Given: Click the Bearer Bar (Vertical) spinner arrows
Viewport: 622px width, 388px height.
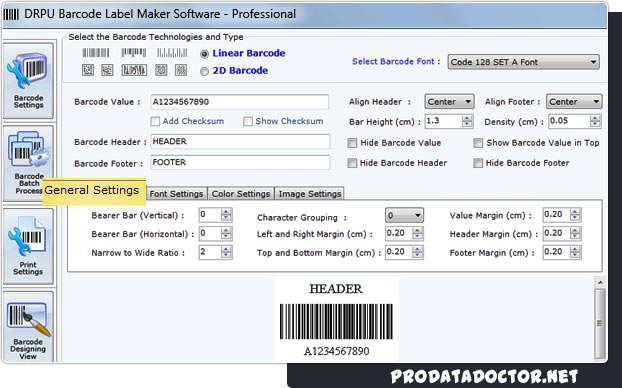Looking at the screenshot, I should 226,215.
